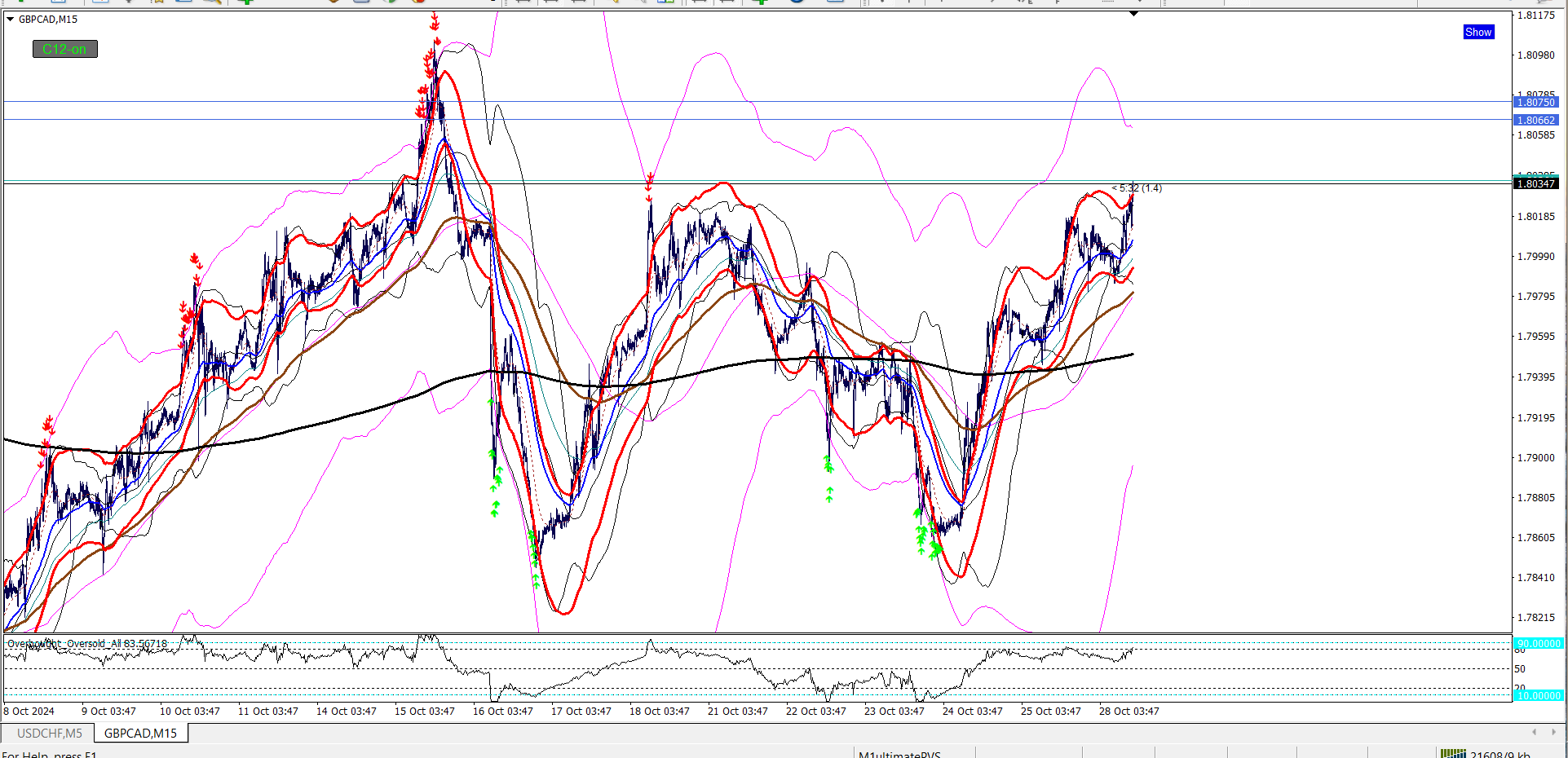Click the 10 Oct 03:47 time label
Screen dimensions: 1568x758
190,711
